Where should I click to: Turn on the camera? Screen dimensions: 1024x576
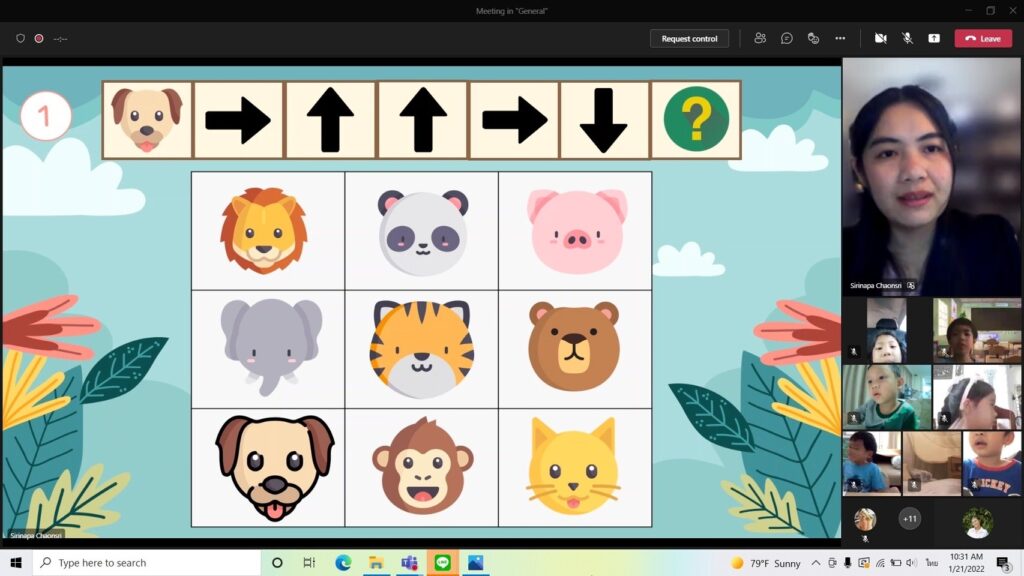point(881,38)
